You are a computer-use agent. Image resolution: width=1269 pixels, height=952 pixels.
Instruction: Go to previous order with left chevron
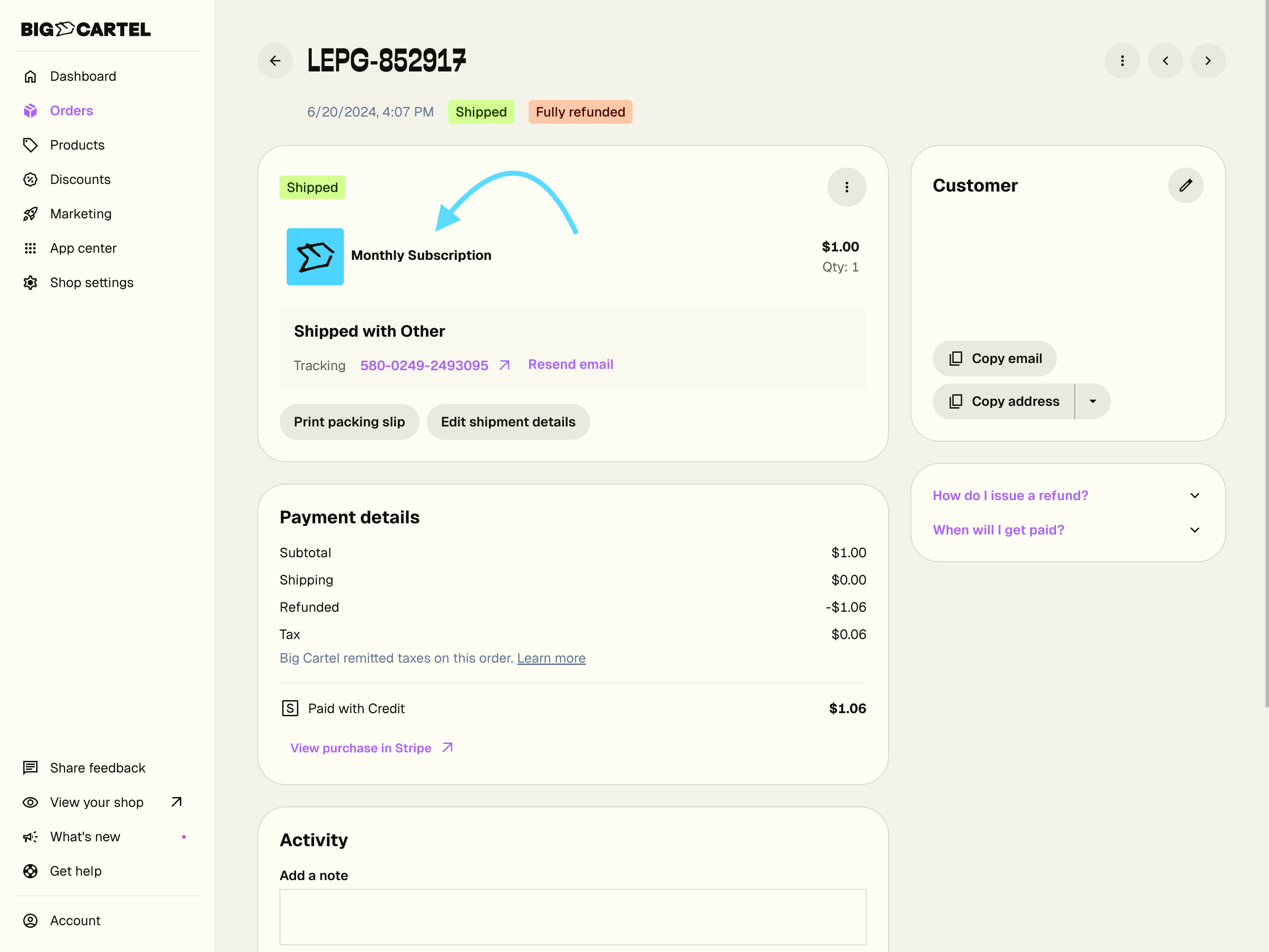(x=1165, y=61)
